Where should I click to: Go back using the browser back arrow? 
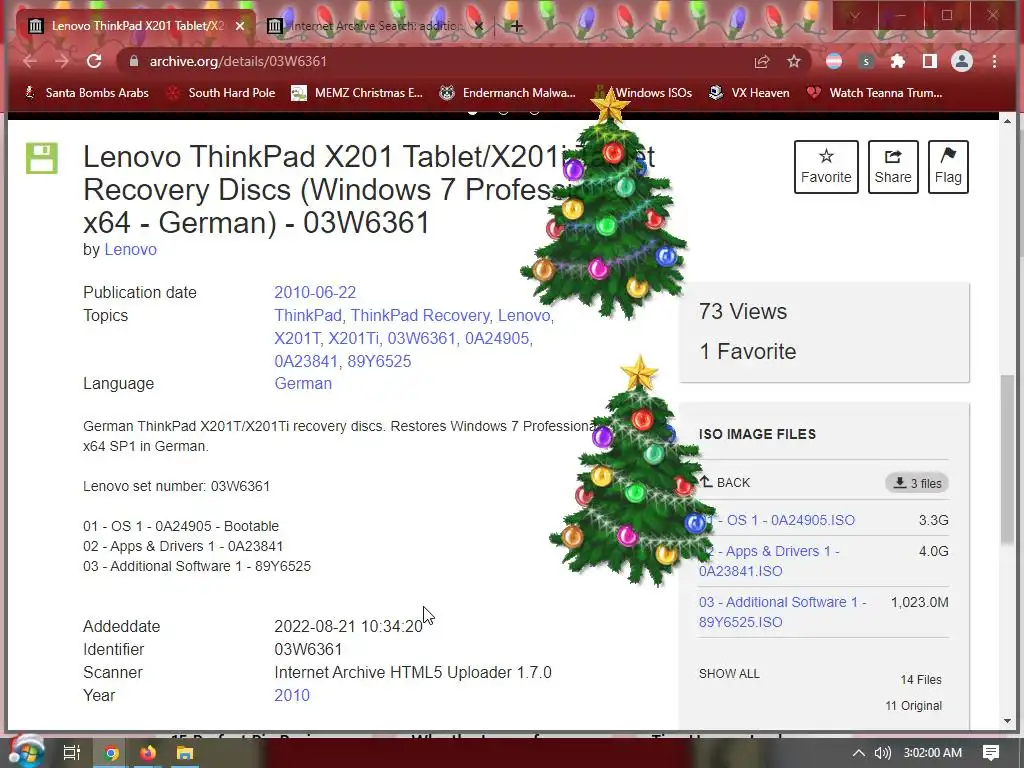pos(29,61)
